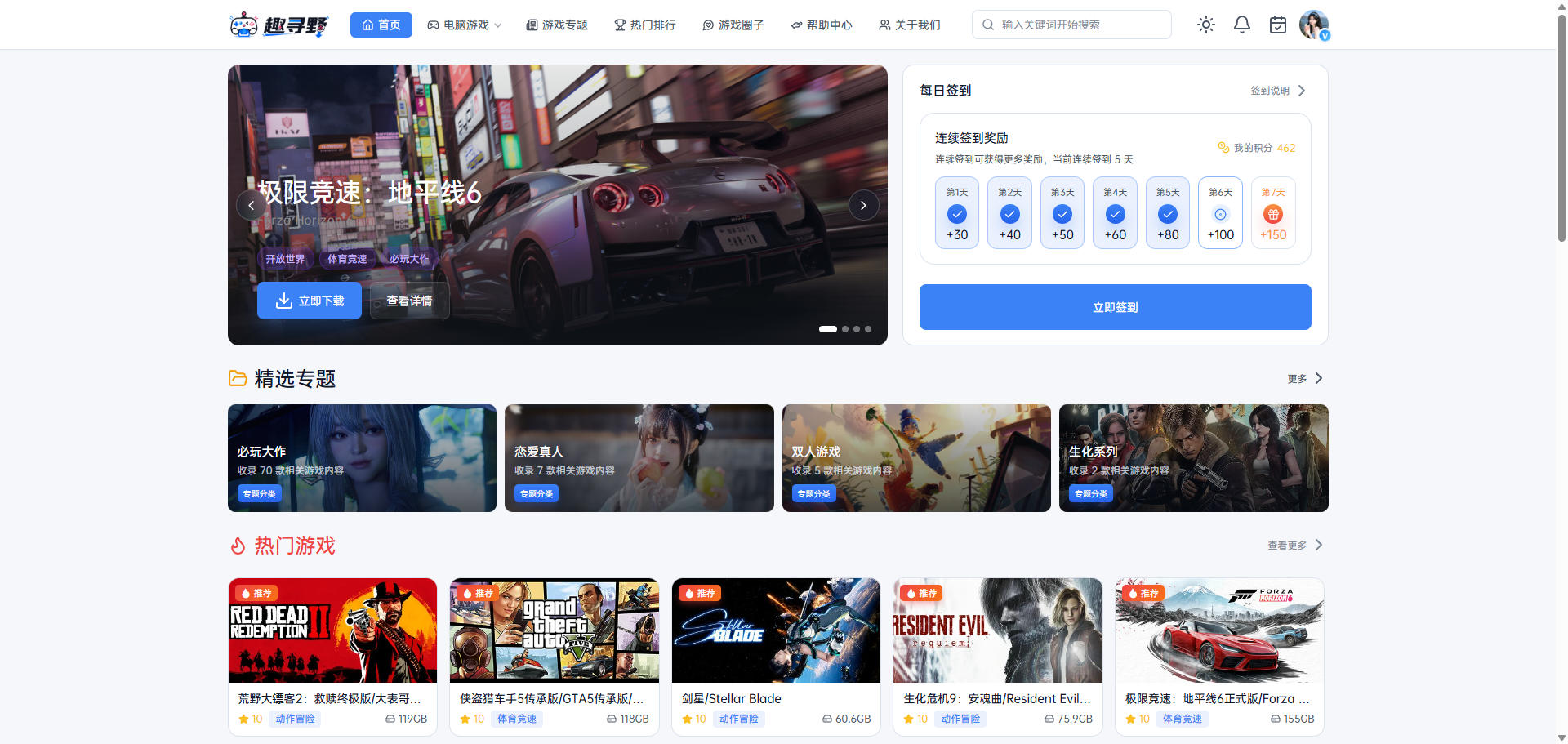This screenshot has height=744, width=1568.
Task: Select the 第3天 +50 check-in card
Action: pyautogui.click(x=1062, y=212)
